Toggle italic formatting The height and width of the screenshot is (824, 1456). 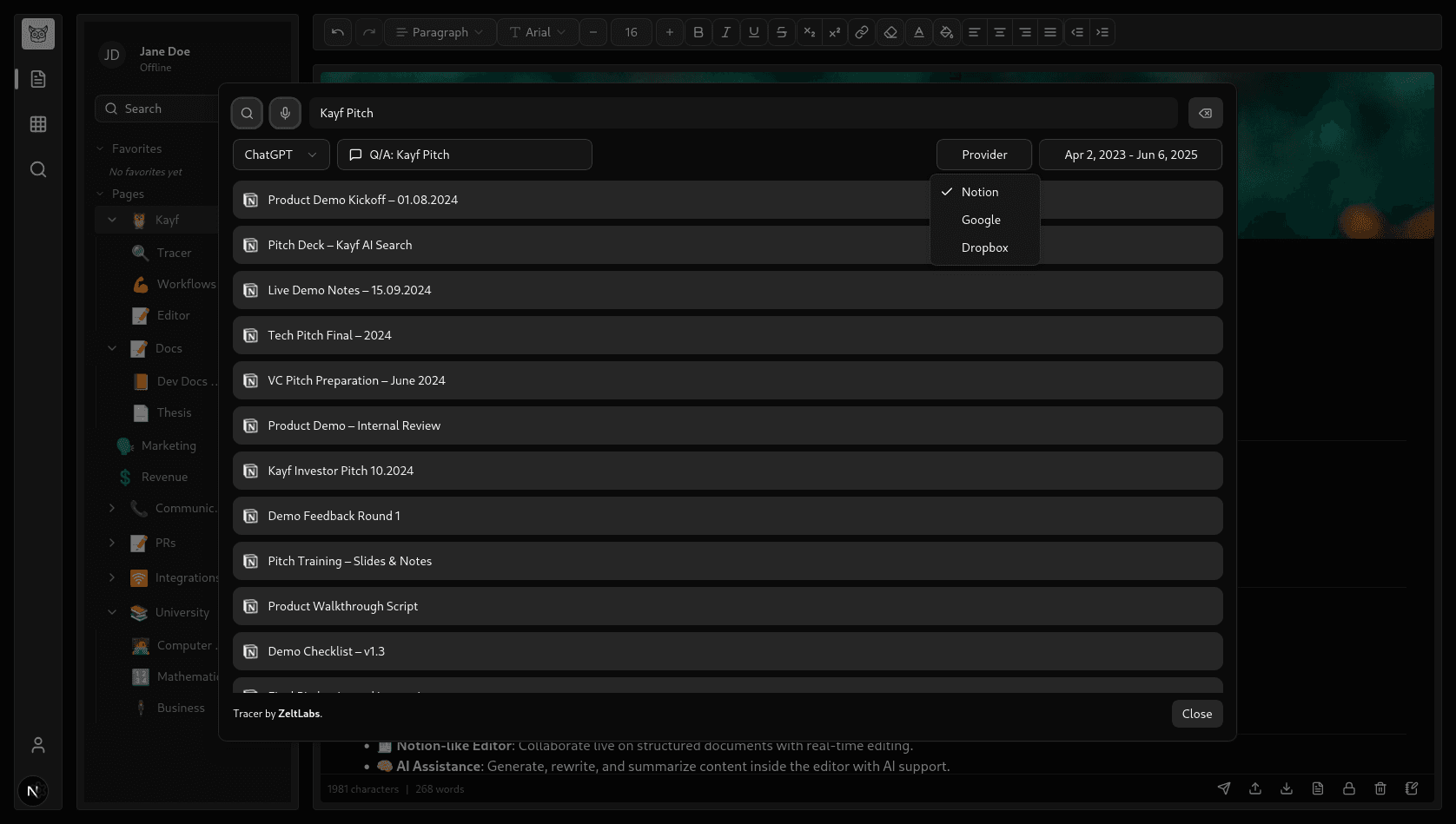click(x=726, y=32)
